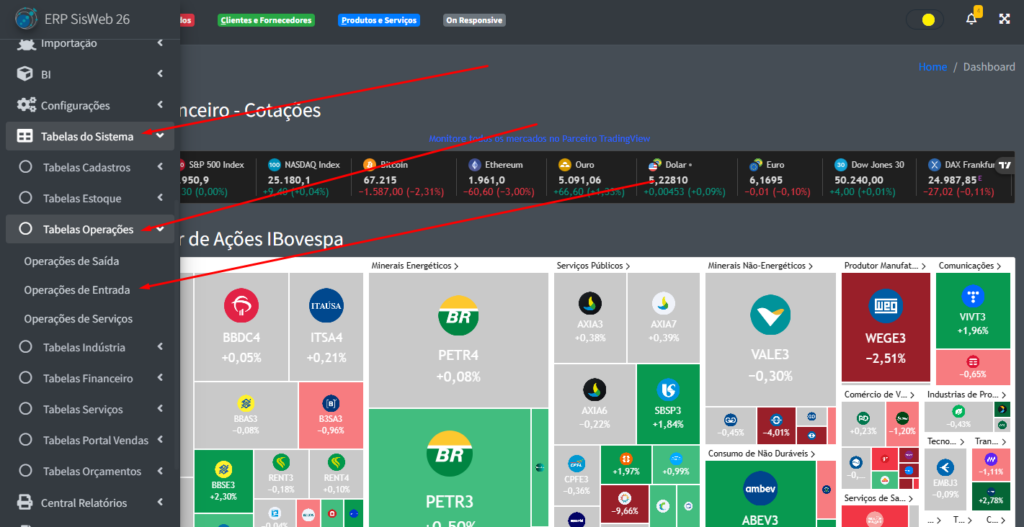1024x527 pixels.
Task: Expand the Tabelas Indústria submenu chevron
Action: 160,348
